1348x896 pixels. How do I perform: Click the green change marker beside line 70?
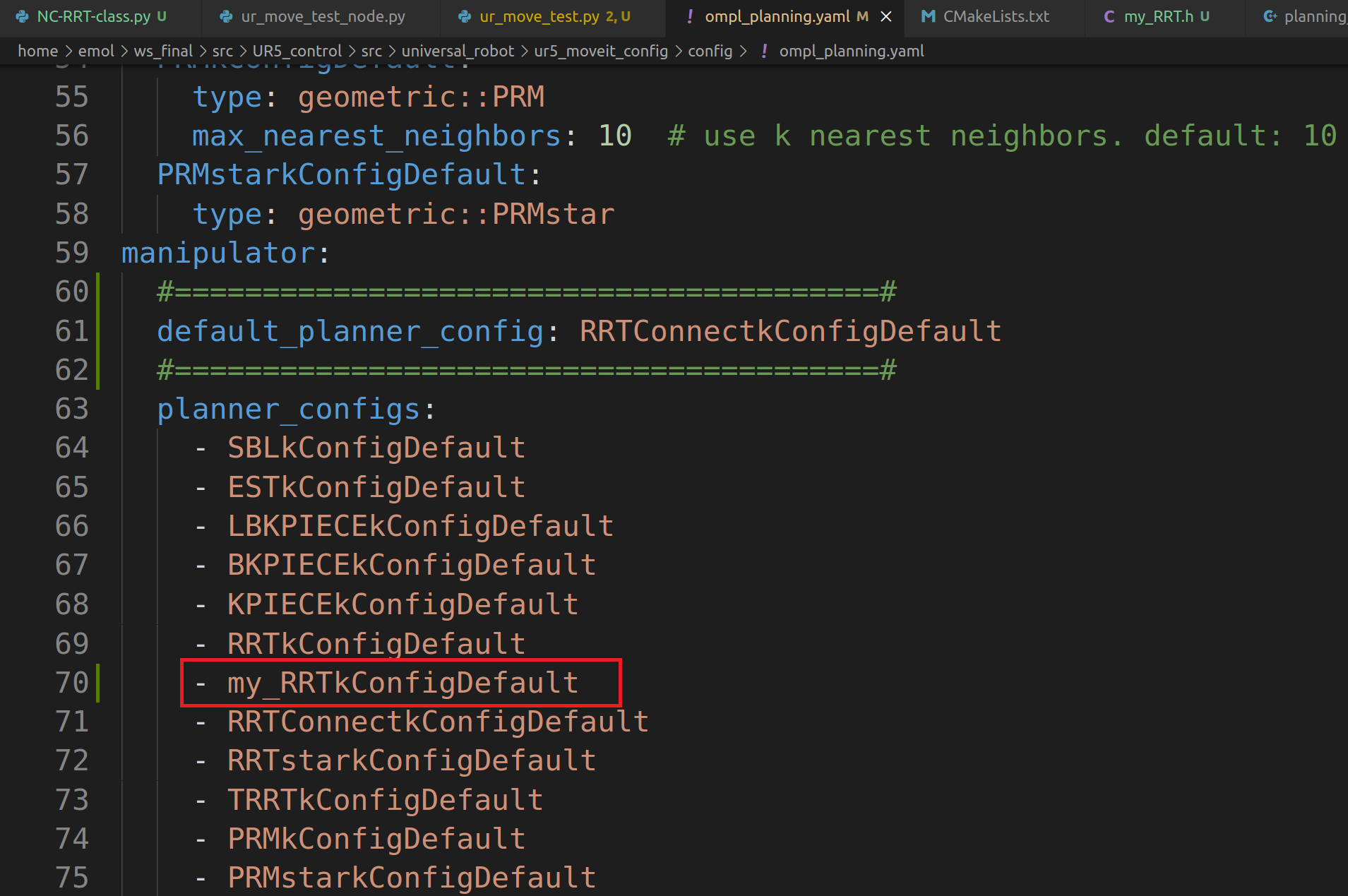tap(99, 682)
